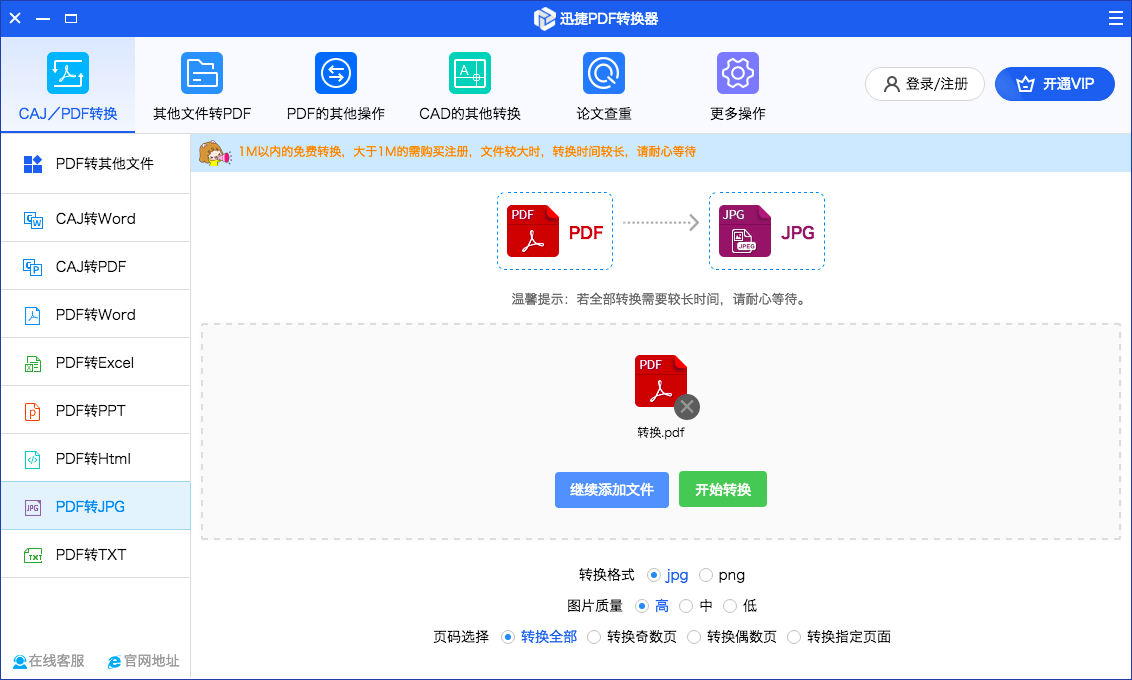Viewport: 1132px width, 680px height.
Task: Click the PDF转PPT sidebar icon
Action: point(32,411)
